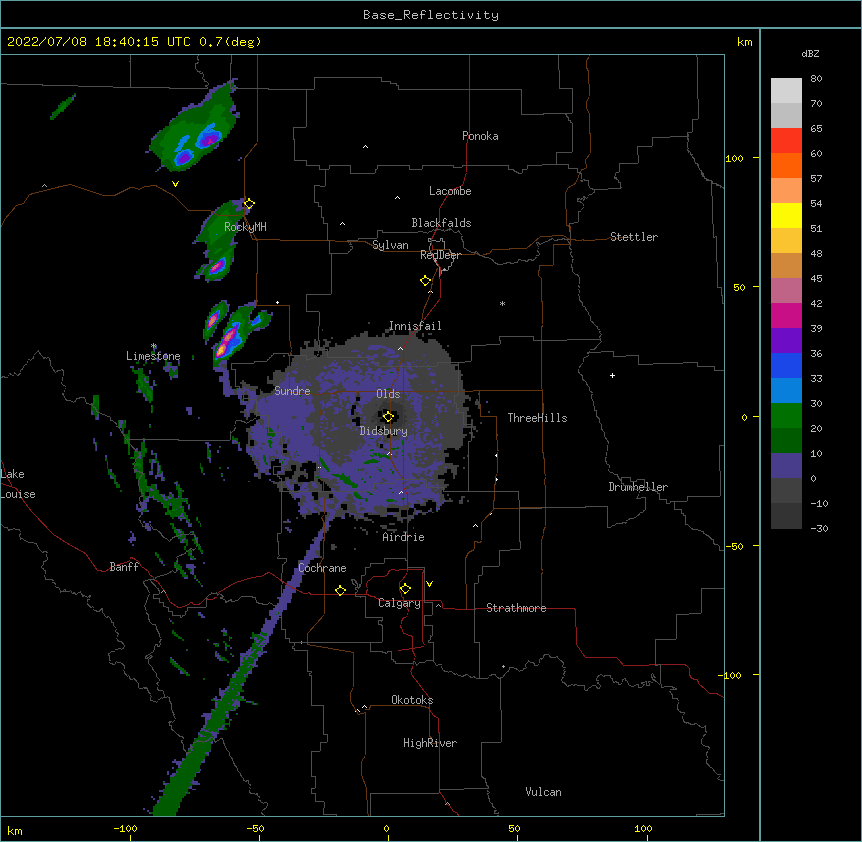Click the Lake Louise label

18,484
